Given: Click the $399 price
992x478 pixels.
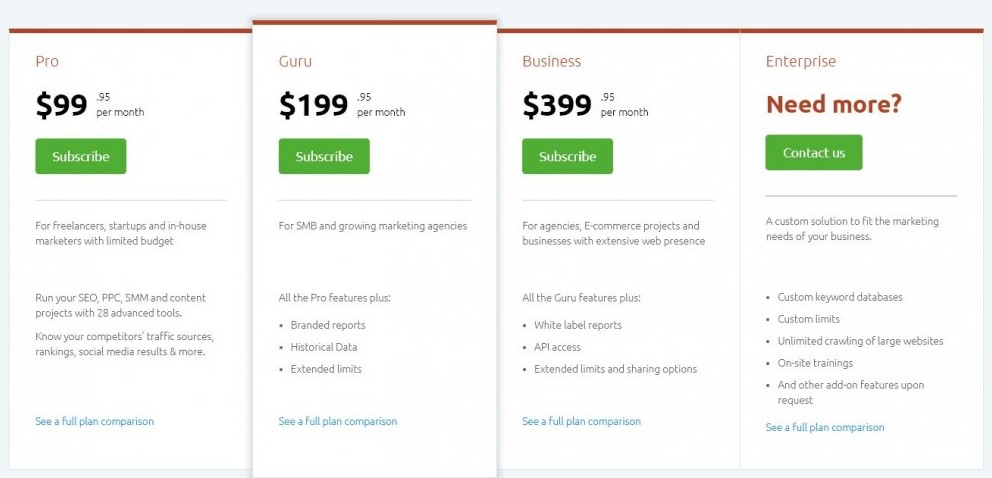Looking at the screenshot, I should [x=557, y=105].
